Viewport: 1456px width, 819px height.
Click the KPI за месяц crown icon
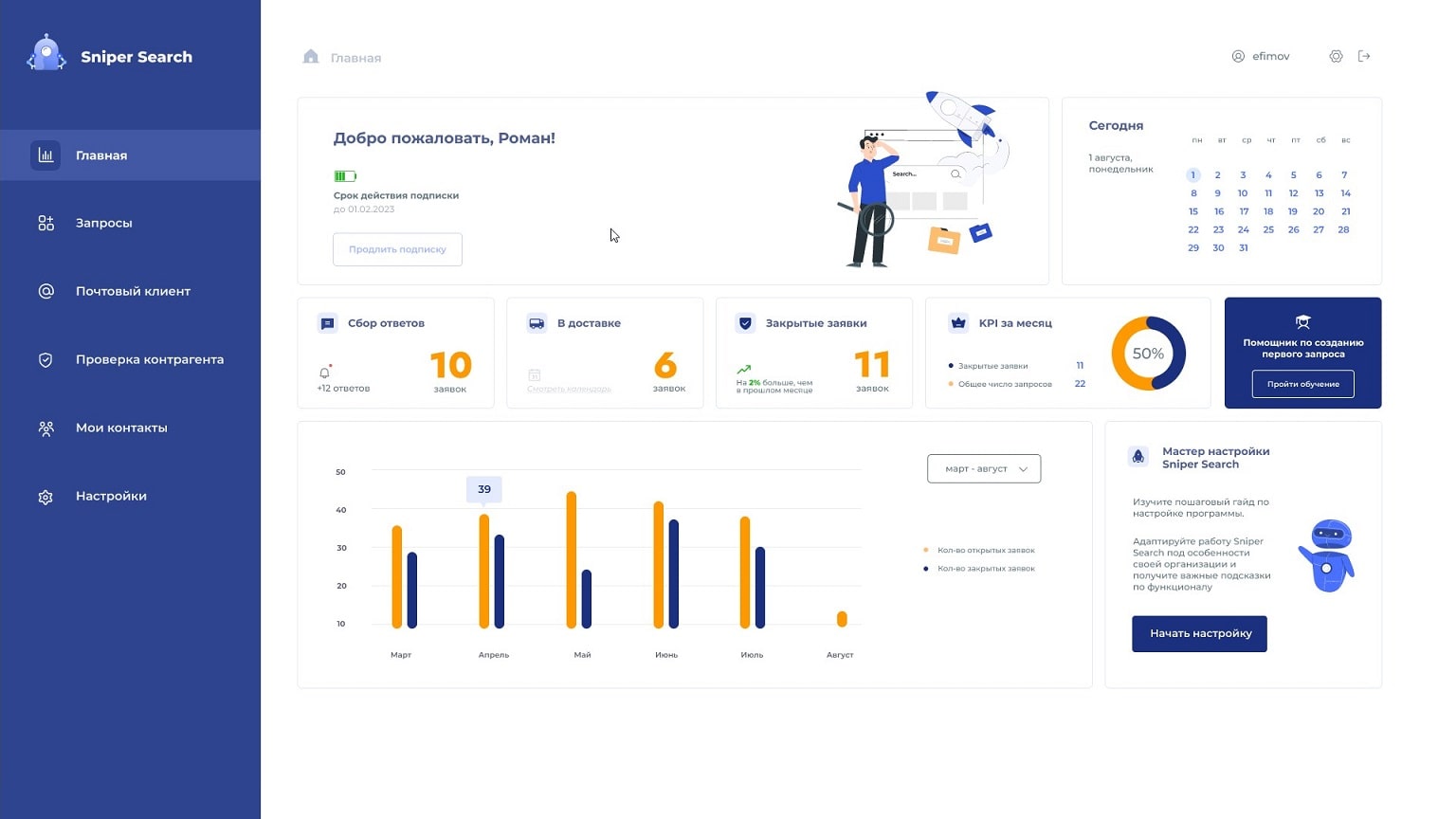click(x=958, y=323)
